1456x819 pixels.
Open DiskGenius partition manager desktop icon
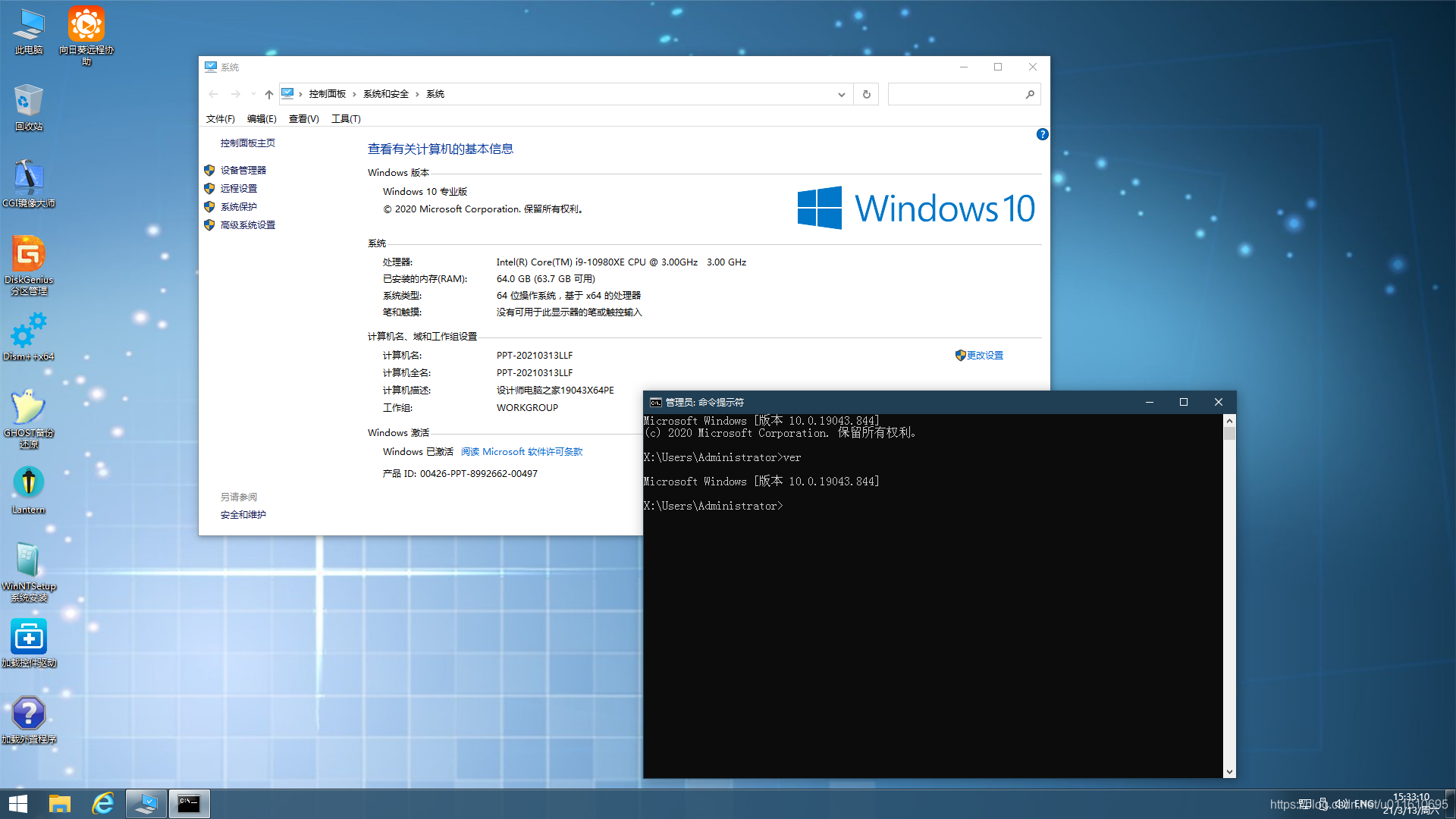point(28,254)
